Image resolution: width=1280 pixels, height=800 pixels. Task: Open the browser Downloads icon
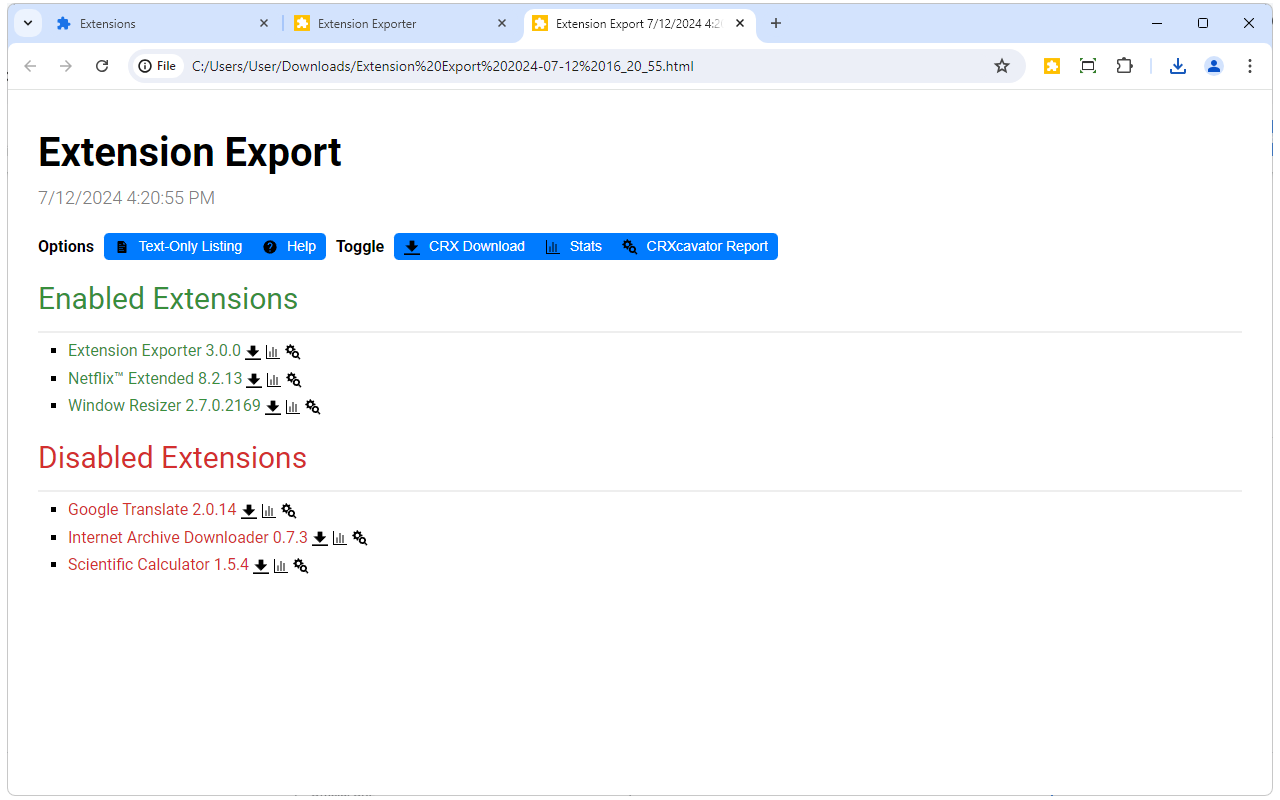click(x=1177, y=65)
